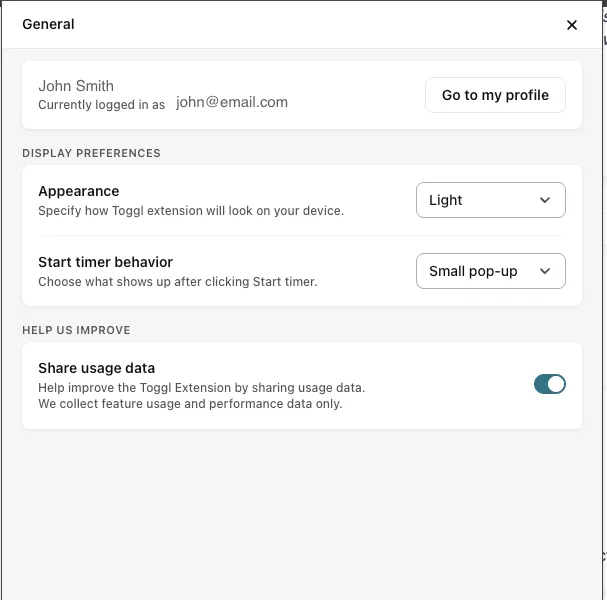Click the Start timer behavior description text

tap(177, 282)
